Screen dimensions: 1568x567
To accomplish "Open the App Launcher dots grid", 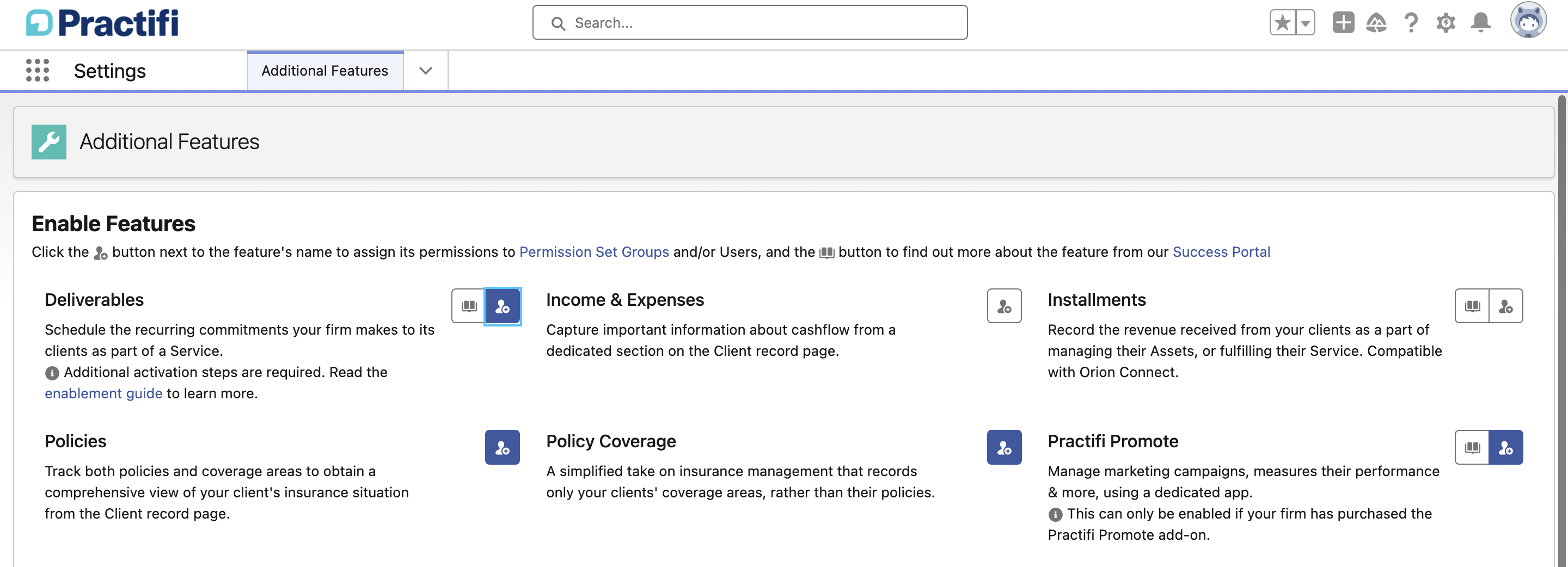I will [x=38, y=71].
